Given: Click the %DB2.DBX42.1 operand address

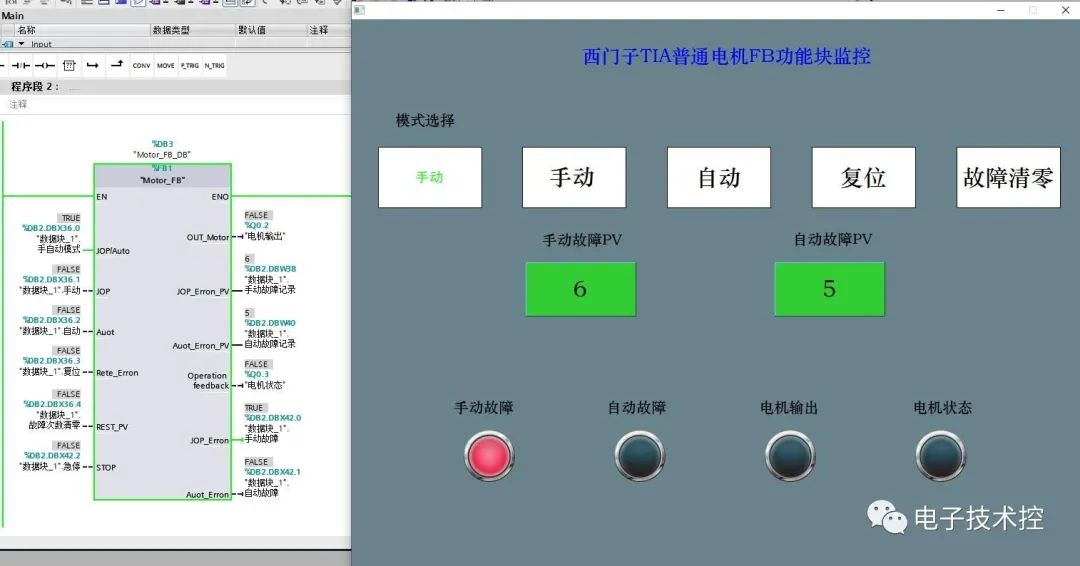Looking at the screenshot, I should [x=273, y=472].
